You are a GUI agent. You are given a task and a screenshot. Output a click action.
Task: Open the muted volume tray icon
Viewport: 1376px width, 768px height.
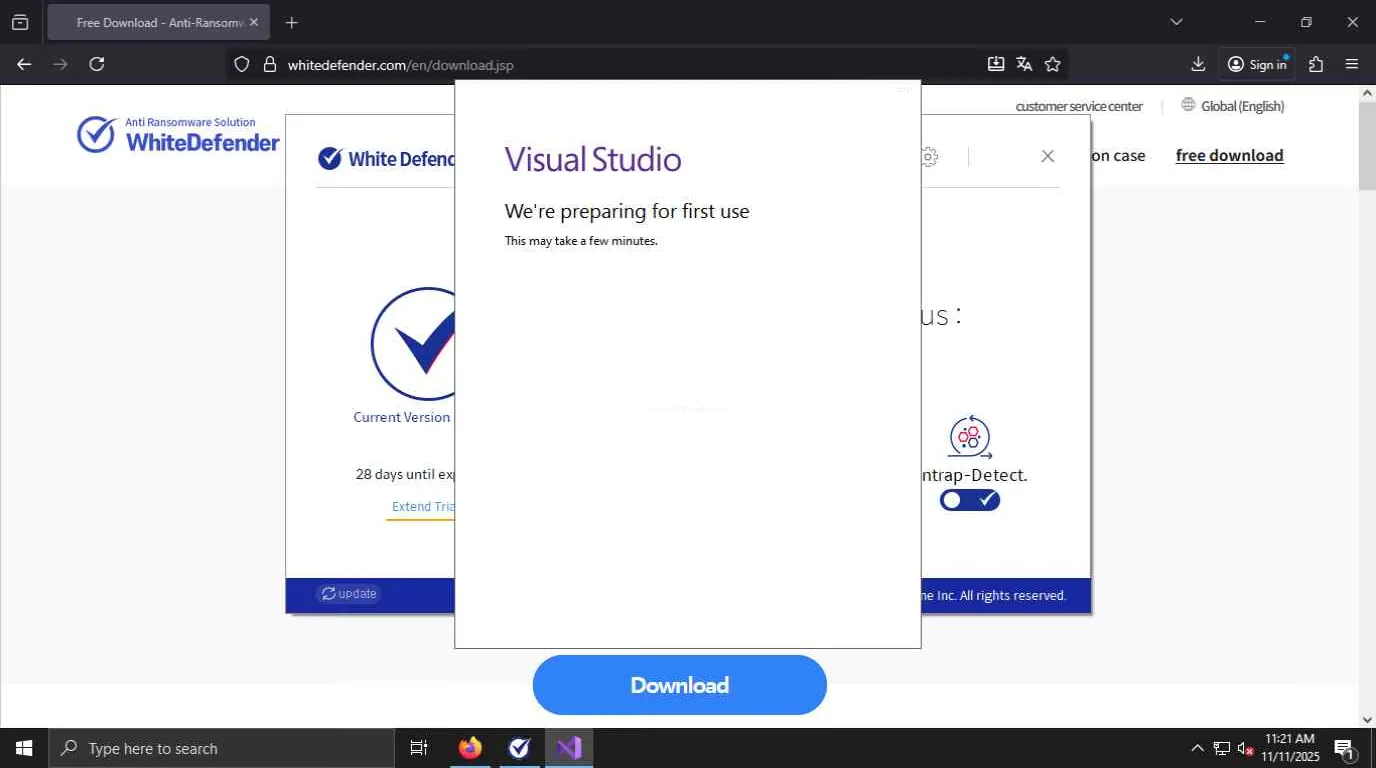click(1246, 748)
